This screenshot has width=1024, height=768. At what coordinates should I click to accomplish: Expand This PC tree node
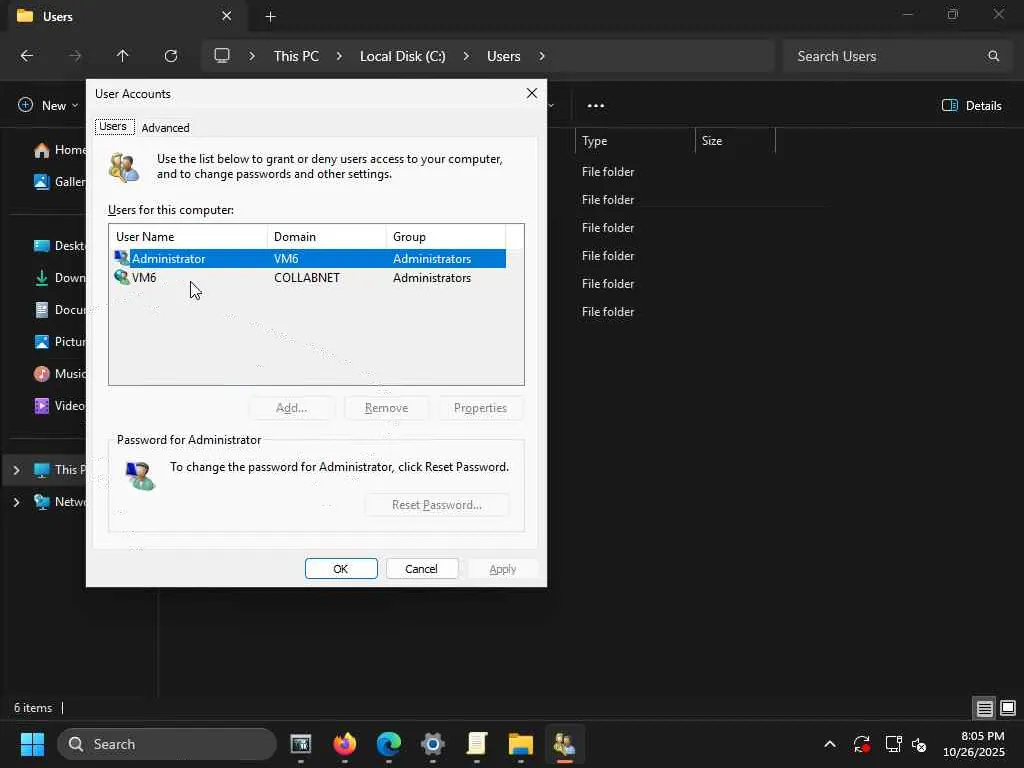[x=16, y=470]
